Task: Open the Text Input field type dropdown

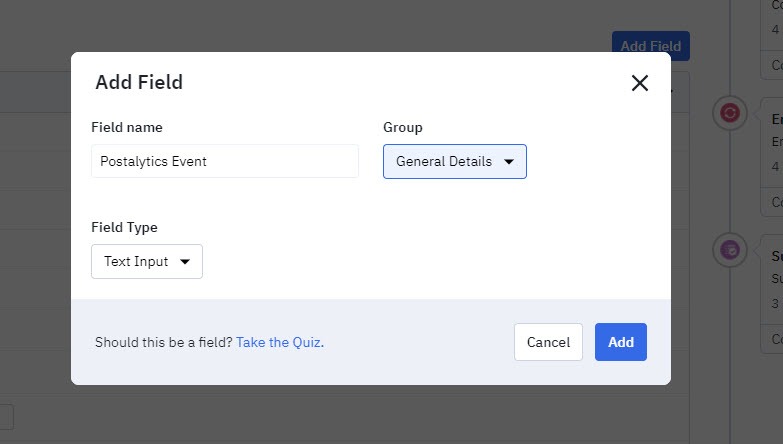Action: (x=147, y=261)
